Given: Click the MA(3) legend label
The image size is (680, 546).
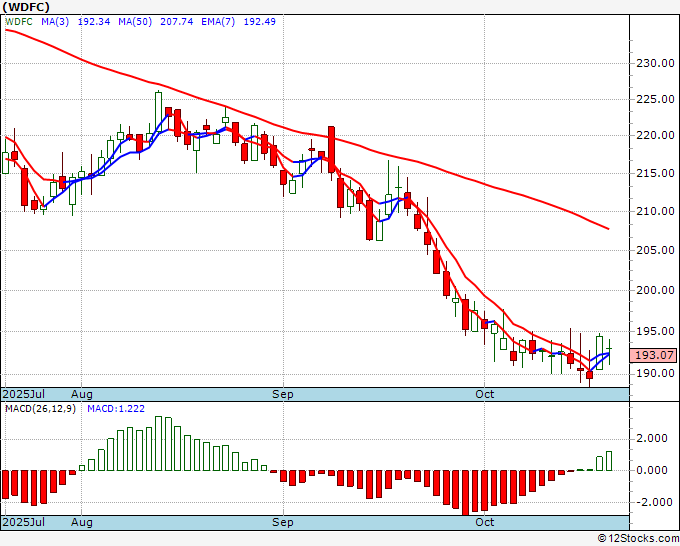Looking at the screenshot, I should click(55, 22).
